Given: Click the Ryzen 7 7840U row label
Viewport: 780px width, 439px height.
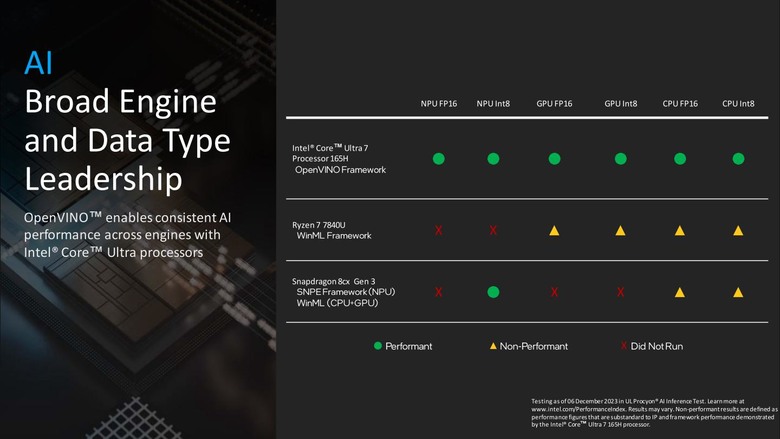Looking at the screenshot, I should coord(318,225).
